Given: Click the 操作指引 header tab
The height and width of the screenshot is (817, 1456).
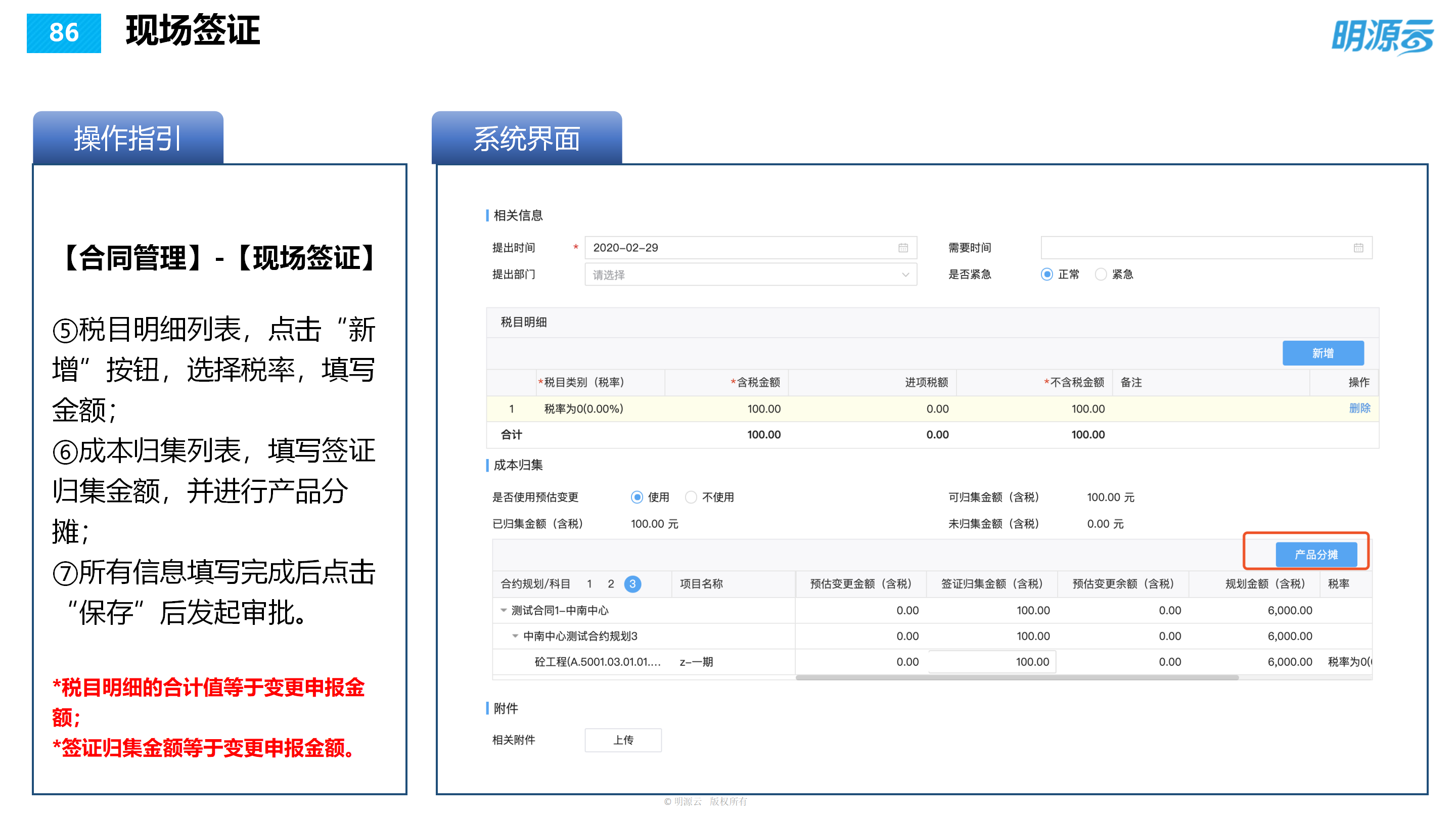Looking at the screenshot, I should (127, 138).
